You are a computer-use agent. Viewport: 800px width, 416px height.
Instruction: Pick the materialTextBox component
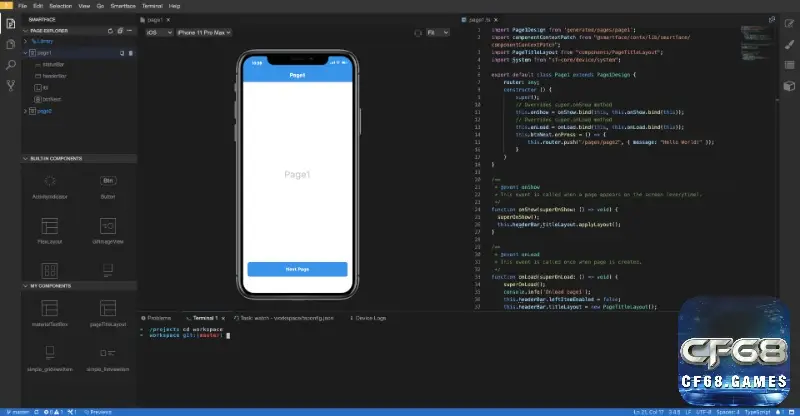point(50,313)
